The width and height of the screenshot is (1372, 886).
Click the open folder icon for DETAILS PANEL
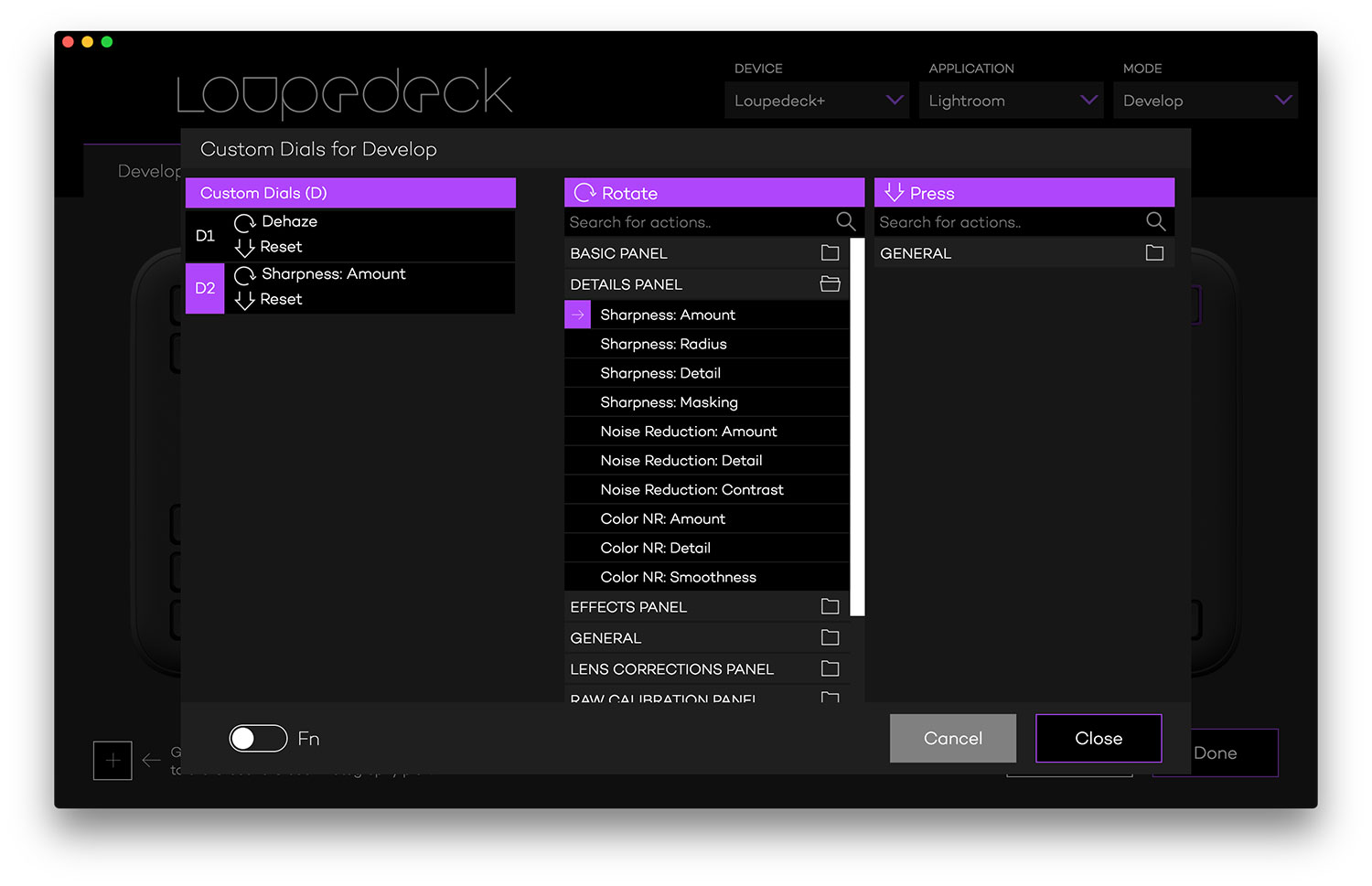point(831,283)
